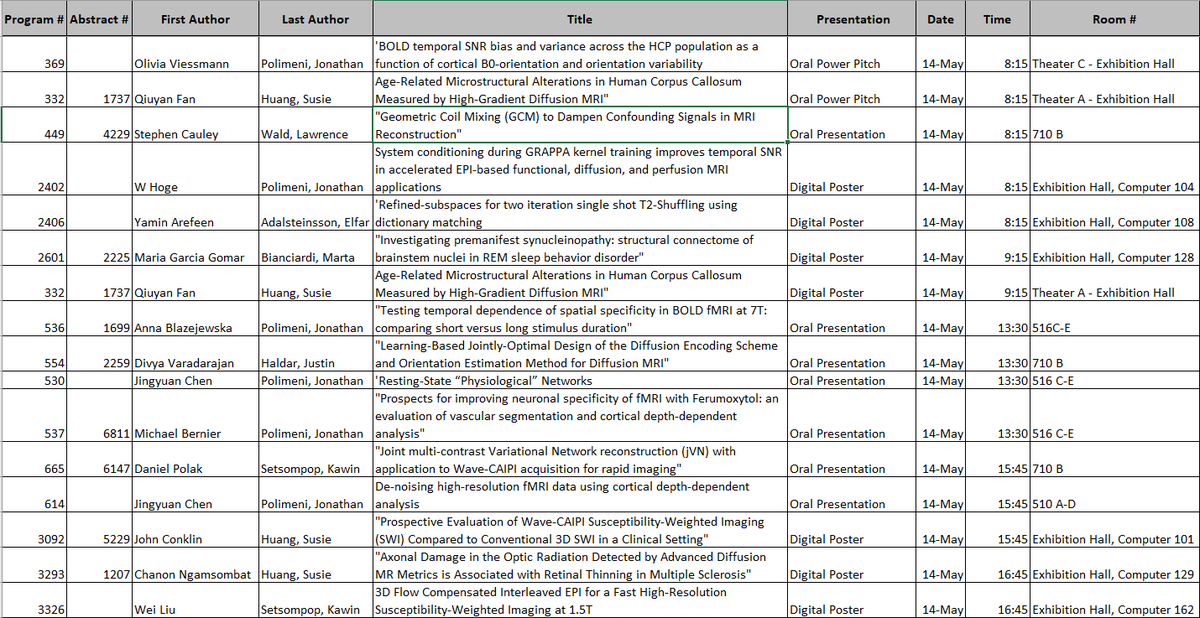Image resolution: width=1200 pixels, height=618 pixels.
Task: Select the Resting-State Physiological Networks title
Action: (579, 380)
